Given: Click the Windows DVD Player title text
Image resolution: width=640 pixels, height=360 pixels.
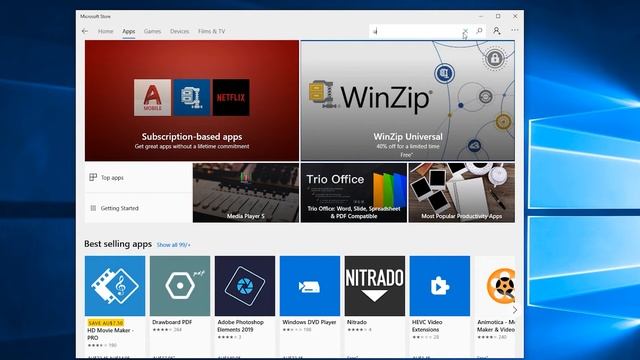Looking at the screenshot, I should pos(309,322).
